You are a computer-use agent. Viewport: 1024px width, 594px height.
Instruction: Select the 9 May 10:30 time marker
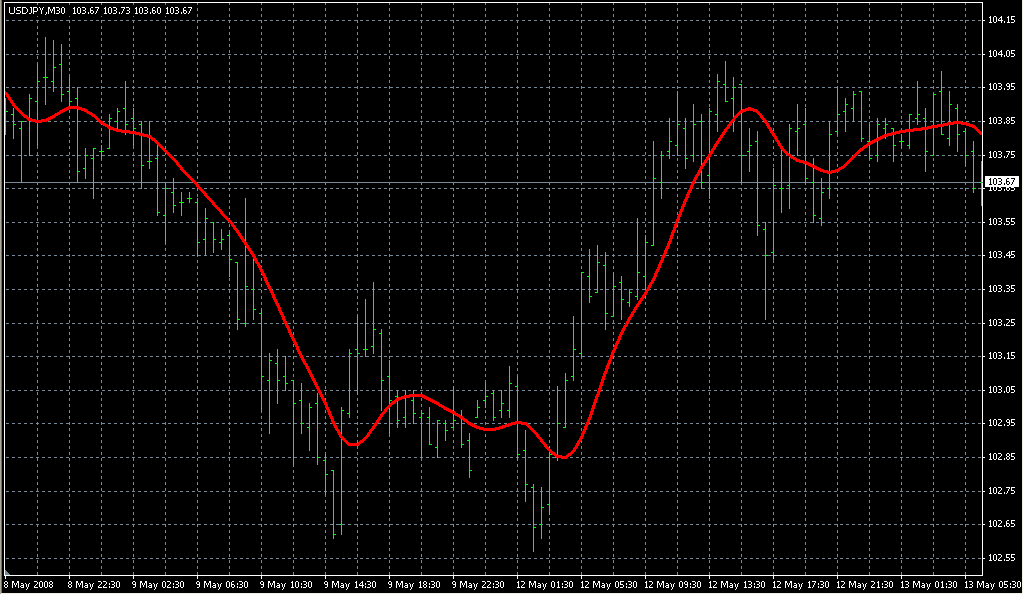[x=287, y=584]
